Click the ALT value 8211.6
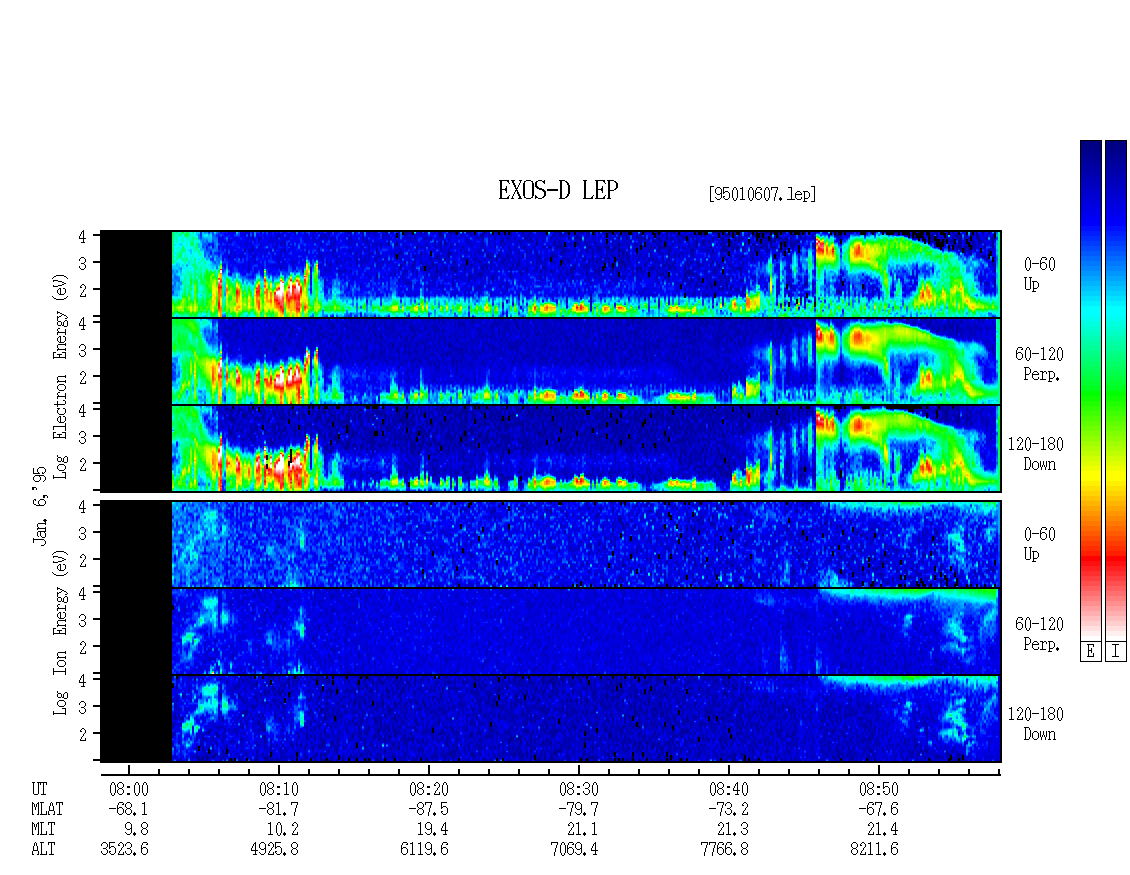1130x875 pixels. 874,850
